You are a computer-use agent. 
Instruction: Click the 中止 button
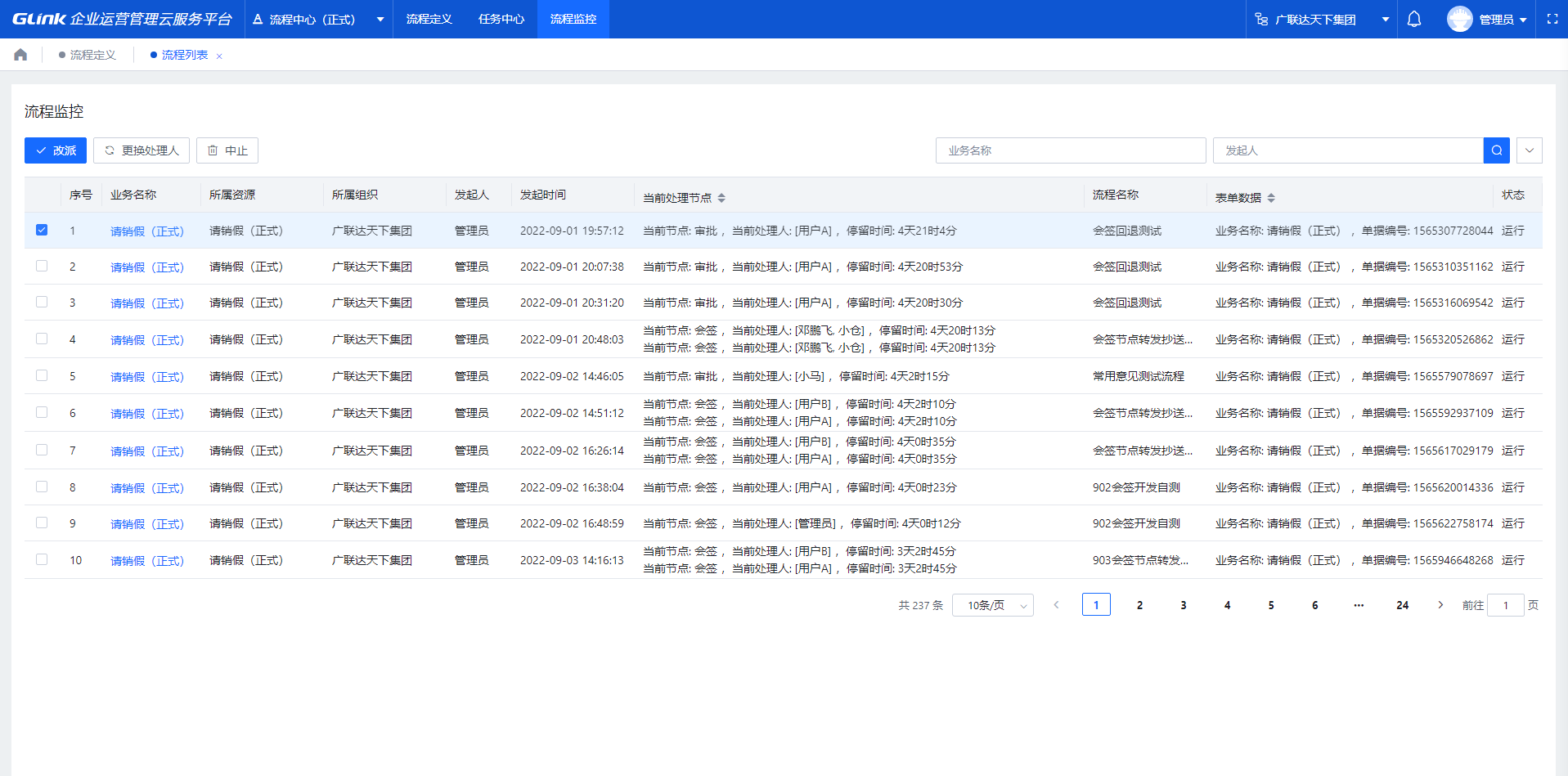pos(227,150)
